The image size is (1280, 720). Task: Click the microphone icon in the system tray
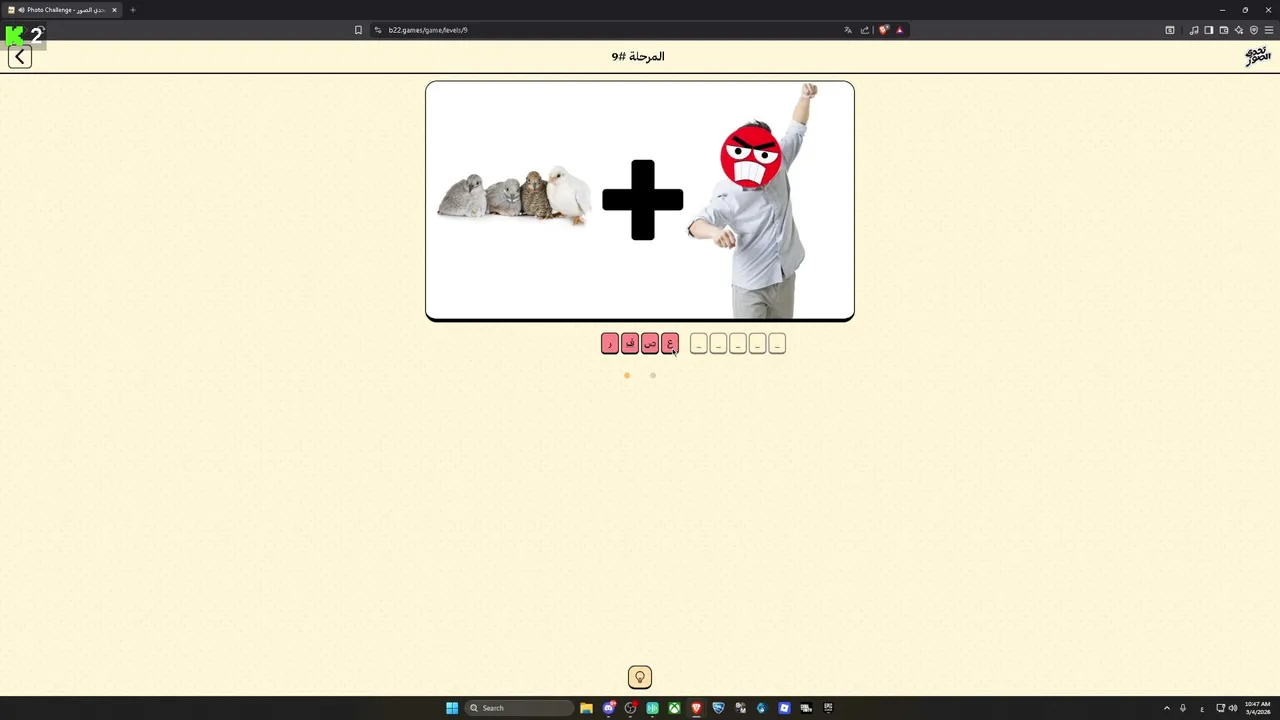1183,708
